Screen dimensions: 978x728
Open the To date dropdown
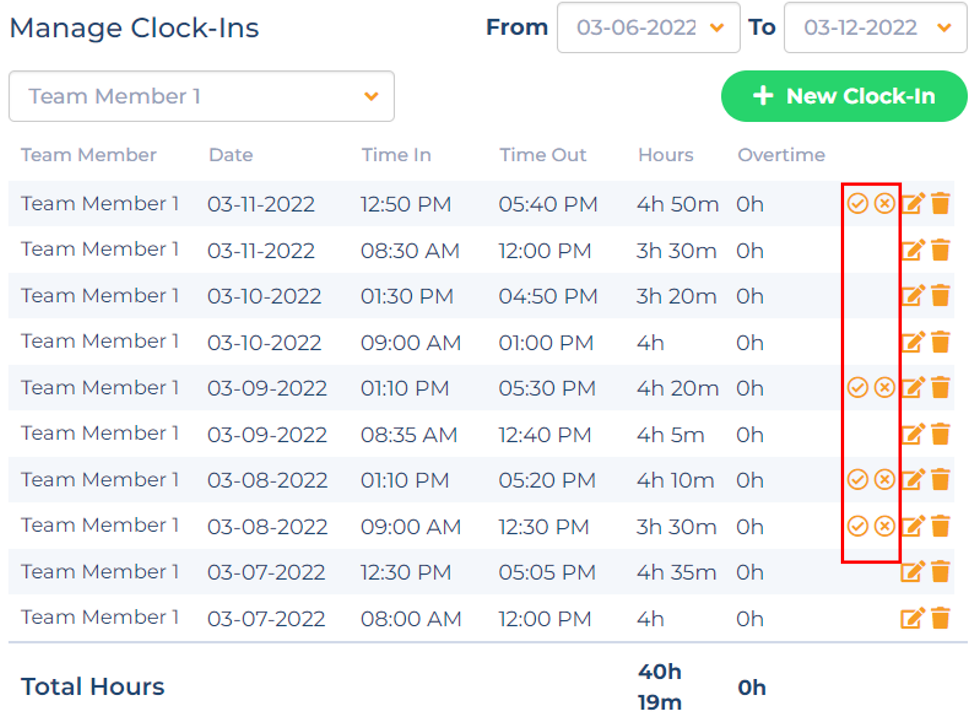(876, 27)
